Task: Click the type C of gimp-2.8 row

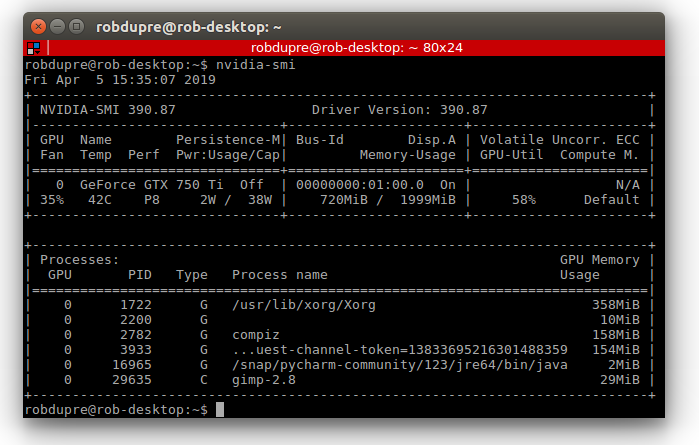Action: point(204,380)
